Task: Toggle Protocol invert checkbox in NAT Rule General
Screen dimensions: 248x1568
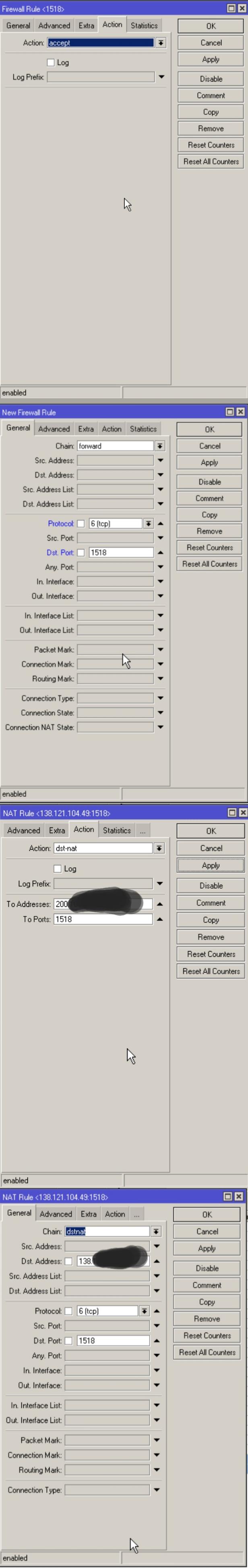Action: [x=69, y=1311]
